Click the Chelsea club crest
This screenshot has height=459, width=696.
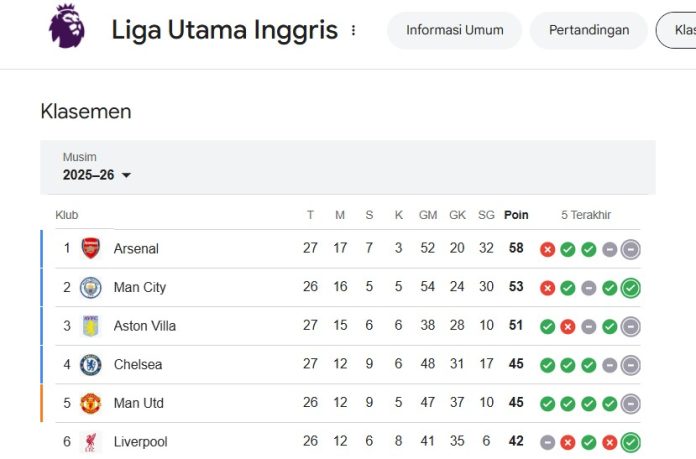[91, 365]
